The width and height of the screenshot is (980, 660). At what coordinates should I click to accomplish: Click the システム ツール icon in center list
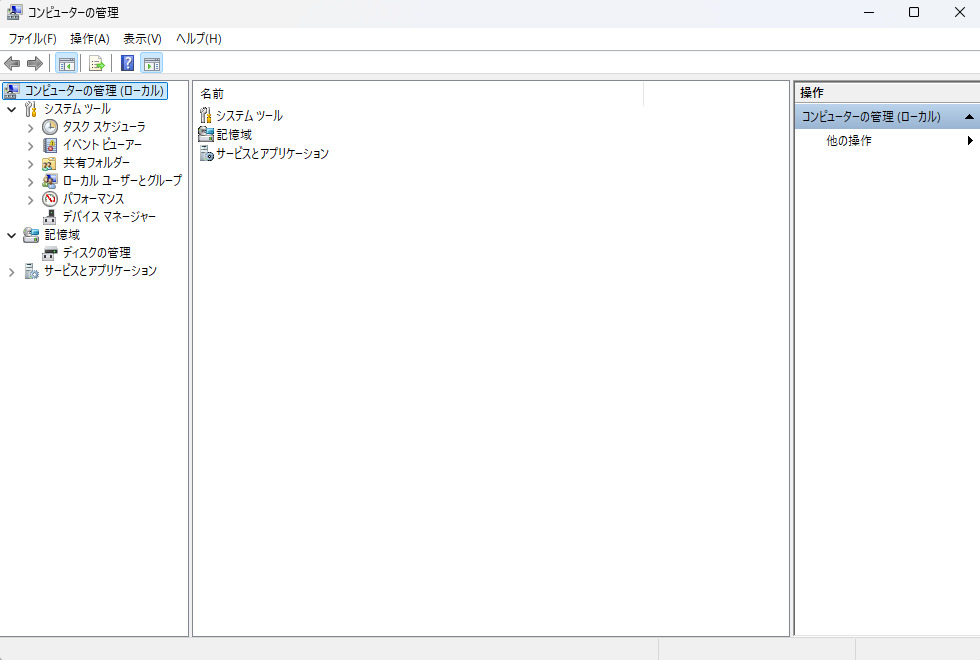click(206, 115)
